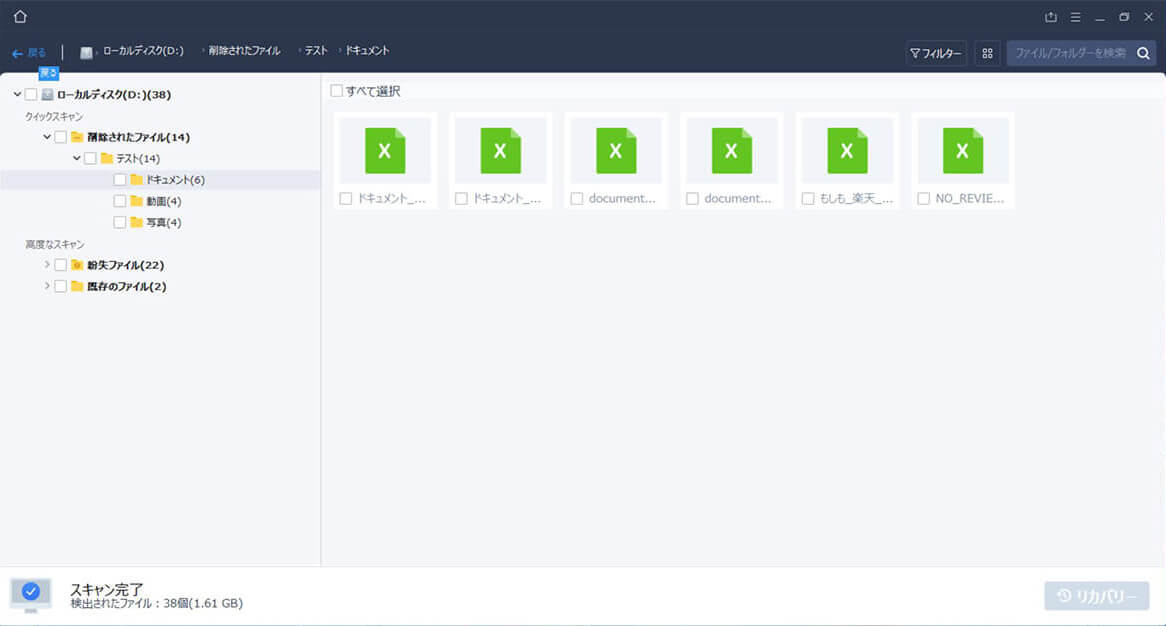This screenshot has height=626, width=1166.
Task: Expand the 既存のファイル(2) tree node
Action: pyautogui.click(x=46, y=286)
